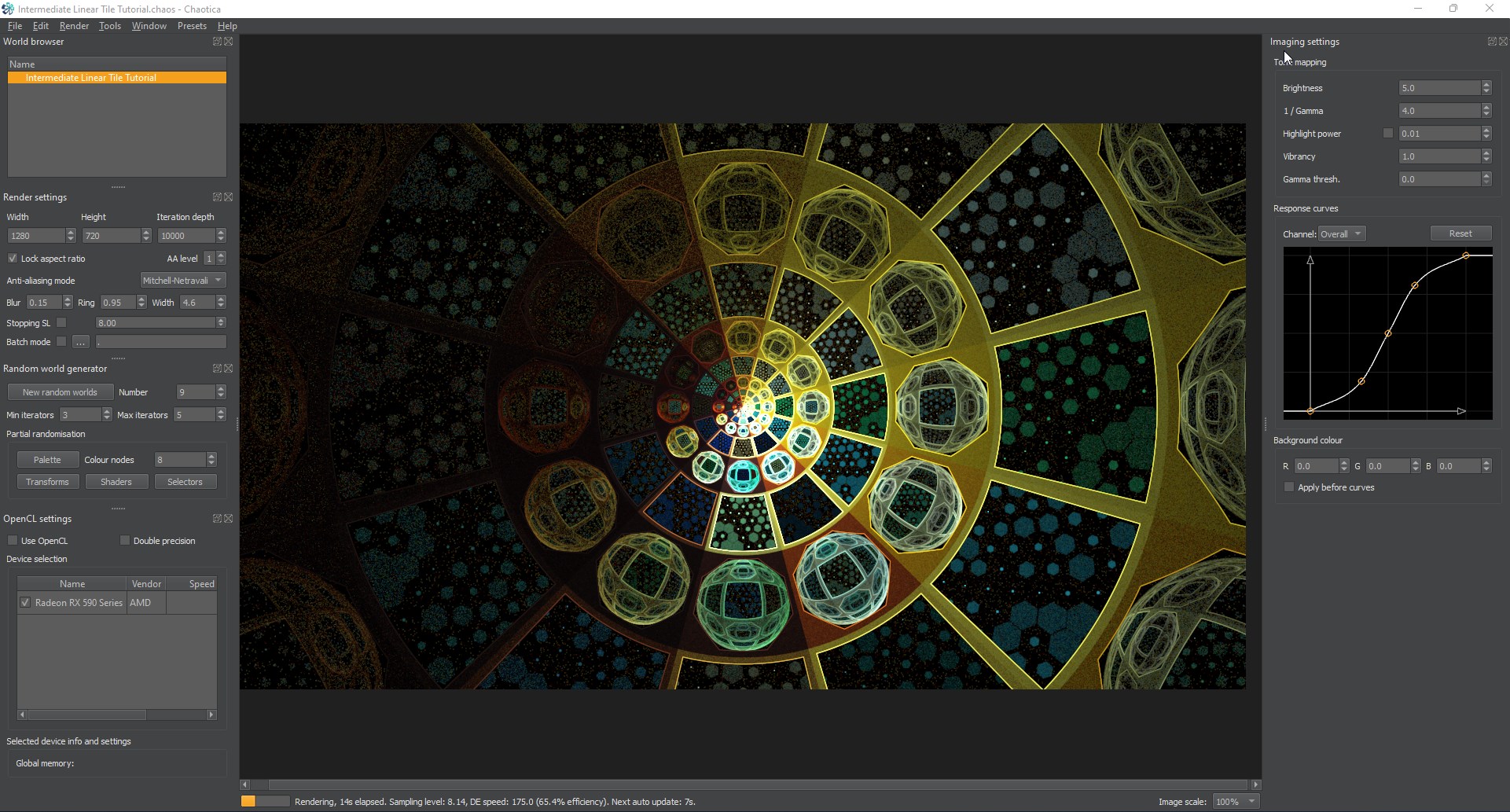The image size is (1510, 812).
Task: Close the World browser panel
Action: (x=228, y=42)
